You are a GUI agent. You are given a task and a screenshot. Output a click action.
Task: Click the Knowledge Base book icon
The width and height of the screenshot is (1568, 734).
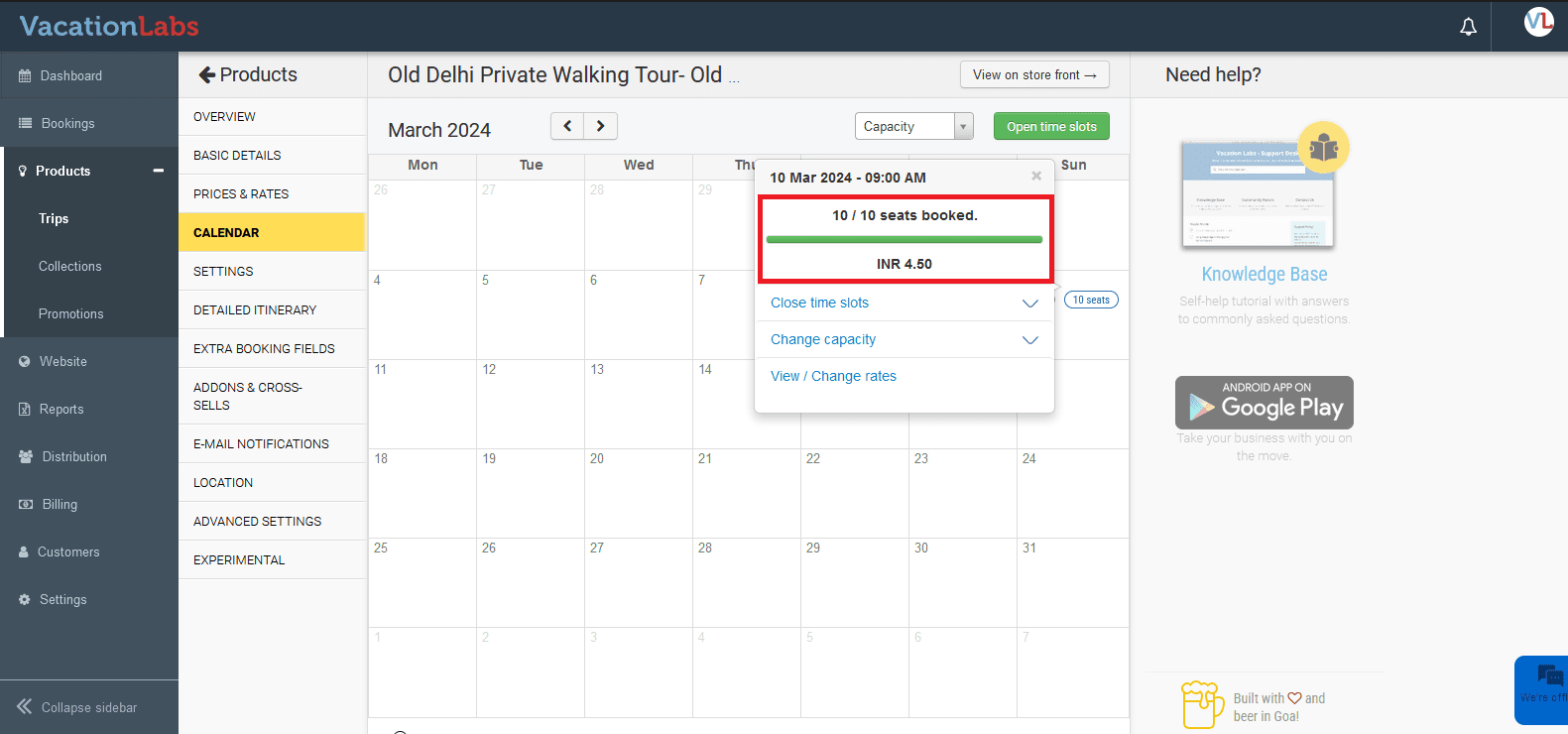(1323, 148)
